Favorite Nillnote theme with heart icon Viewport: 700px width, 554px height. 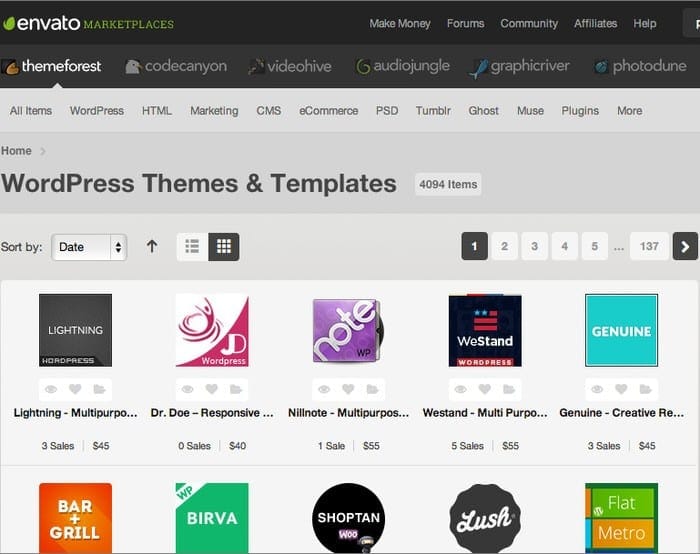(x=348, y=389)
